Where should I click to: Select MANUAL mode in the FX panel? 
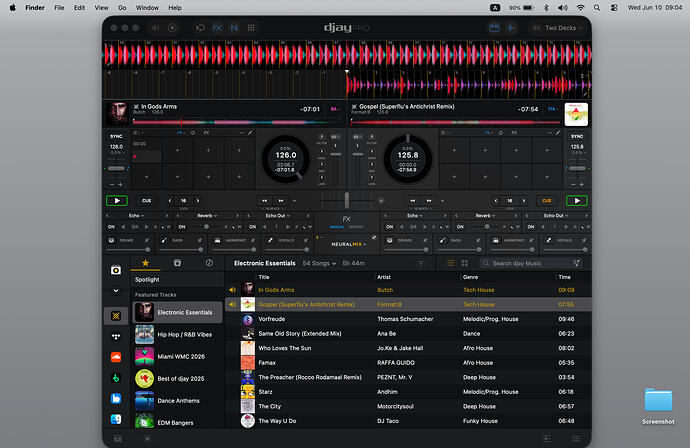(x=337, y=227)
